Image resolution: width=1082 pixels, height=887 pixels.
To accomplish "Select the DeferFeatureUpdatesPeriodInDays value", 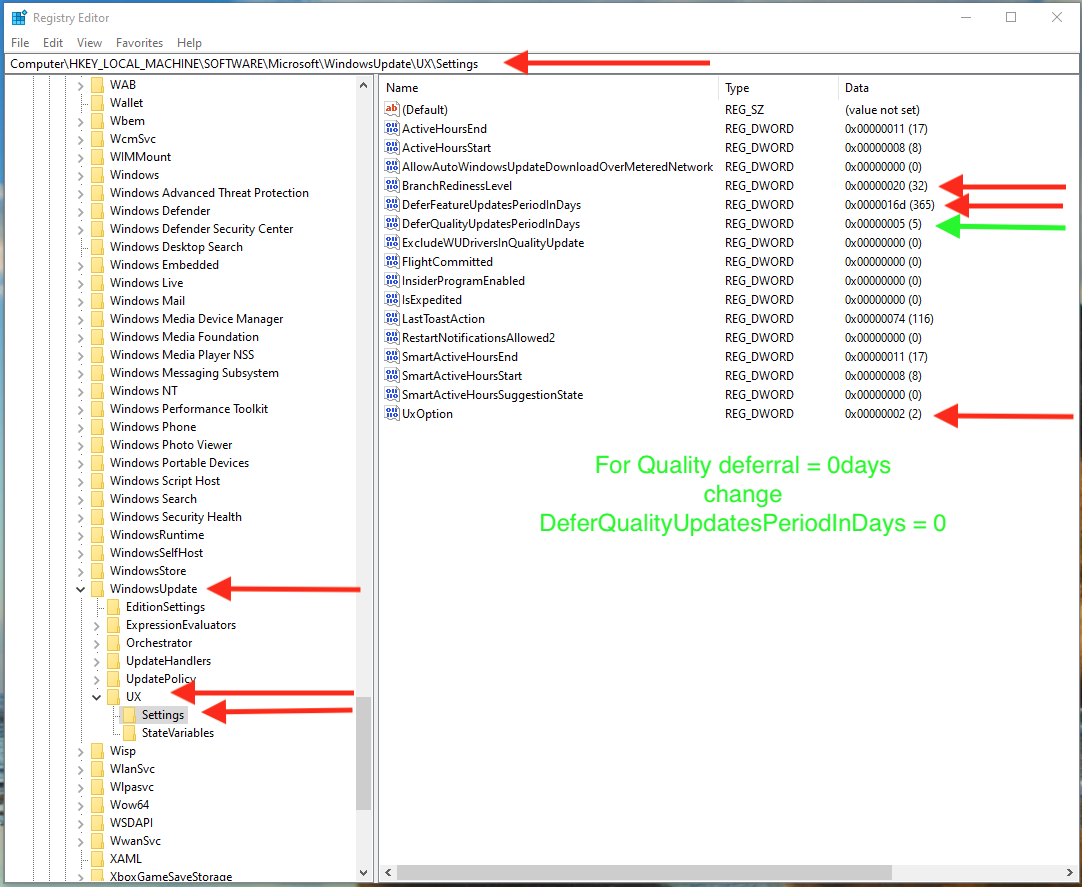I will [491, 205].
